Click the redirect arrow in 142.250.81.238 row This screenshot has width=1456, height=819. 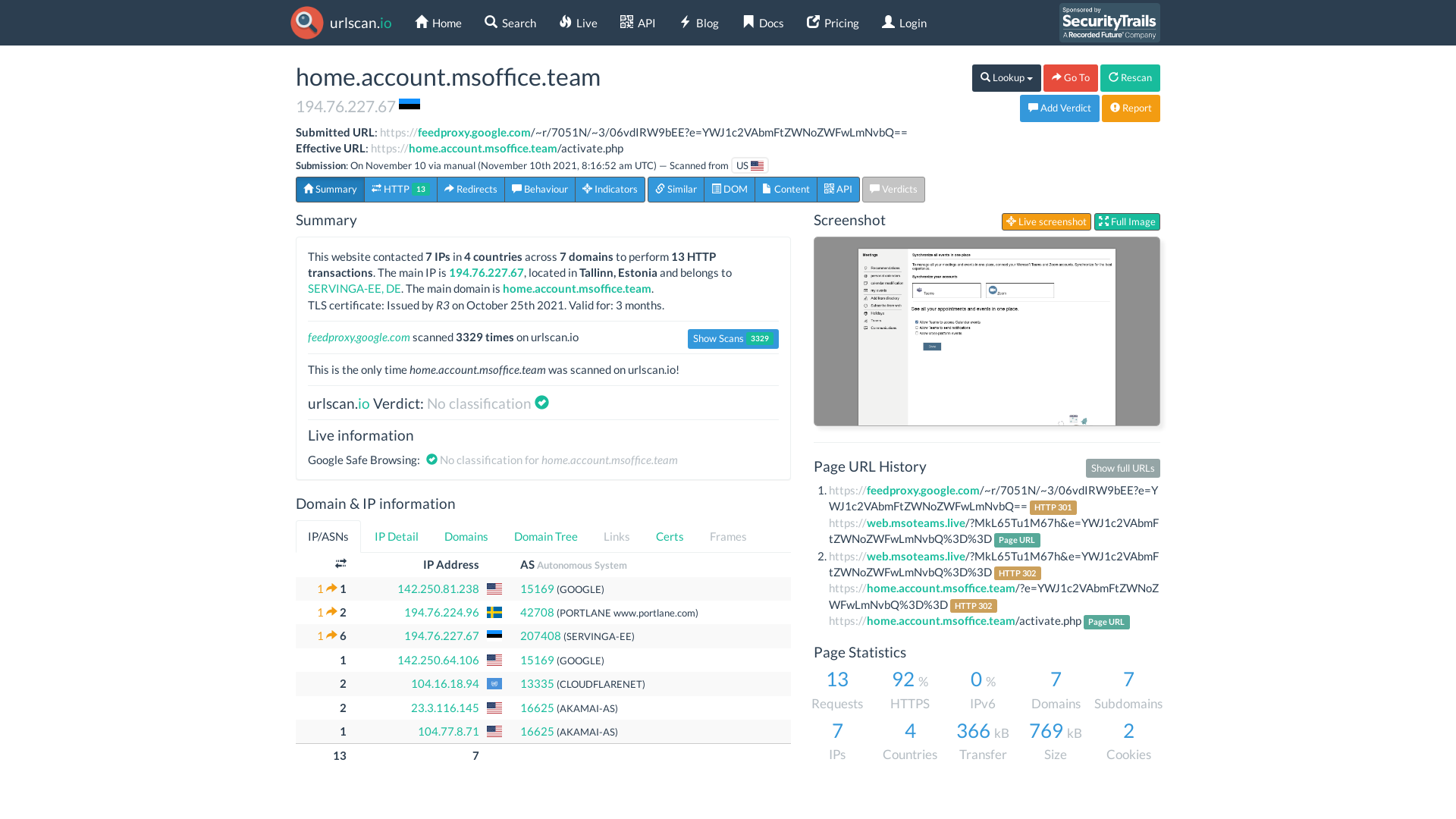pyautogui.click(x=331, y=588)
